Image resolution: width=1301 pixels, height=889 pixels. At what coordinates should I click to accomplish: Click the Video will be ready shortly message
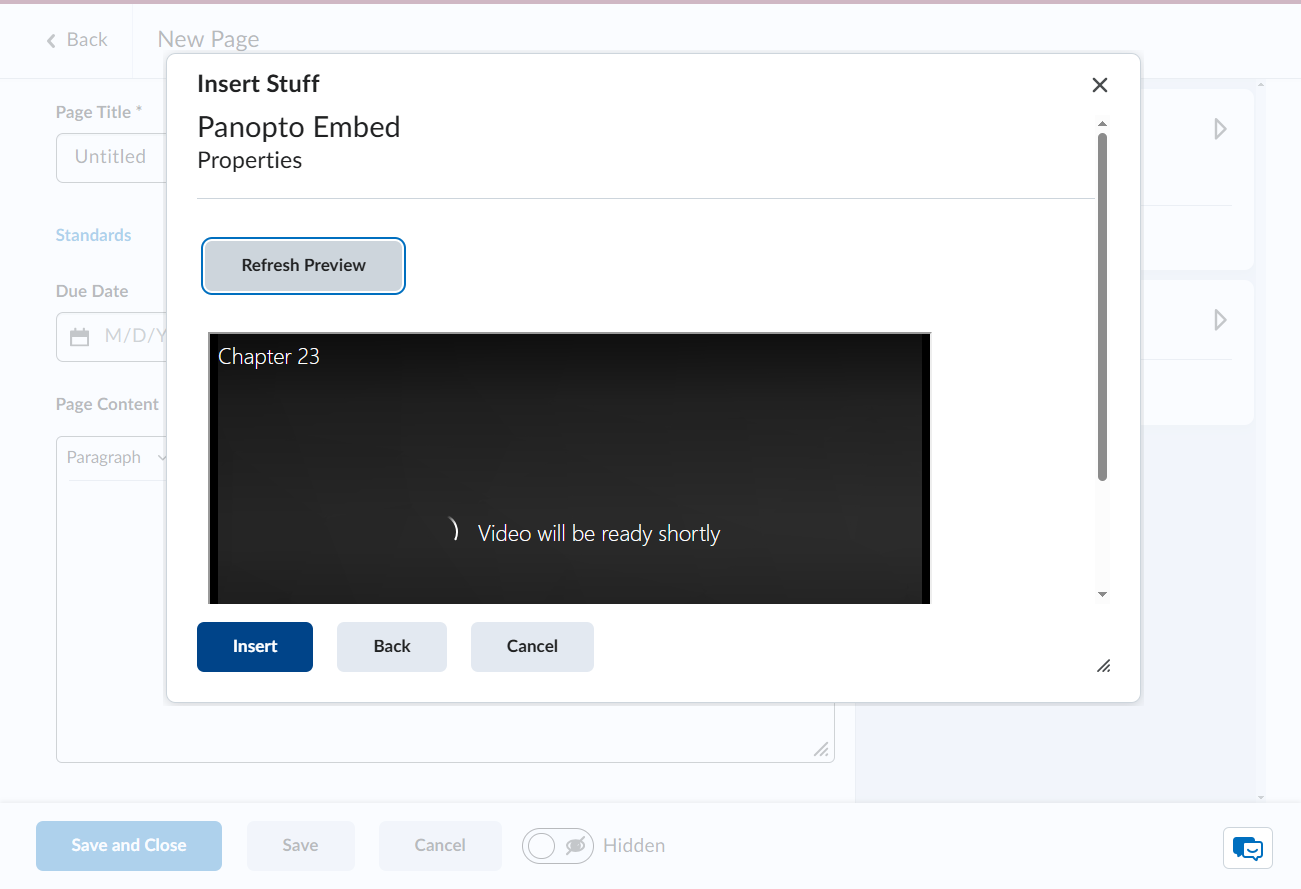(x=599, y=534)
